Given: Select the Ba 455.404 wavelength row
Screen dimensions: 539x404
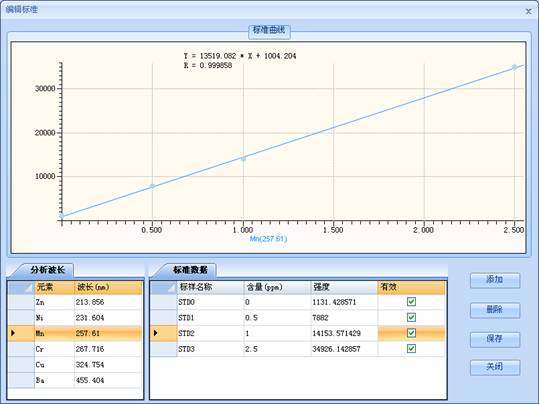Looking at the screenshot, I should [75, 380].
